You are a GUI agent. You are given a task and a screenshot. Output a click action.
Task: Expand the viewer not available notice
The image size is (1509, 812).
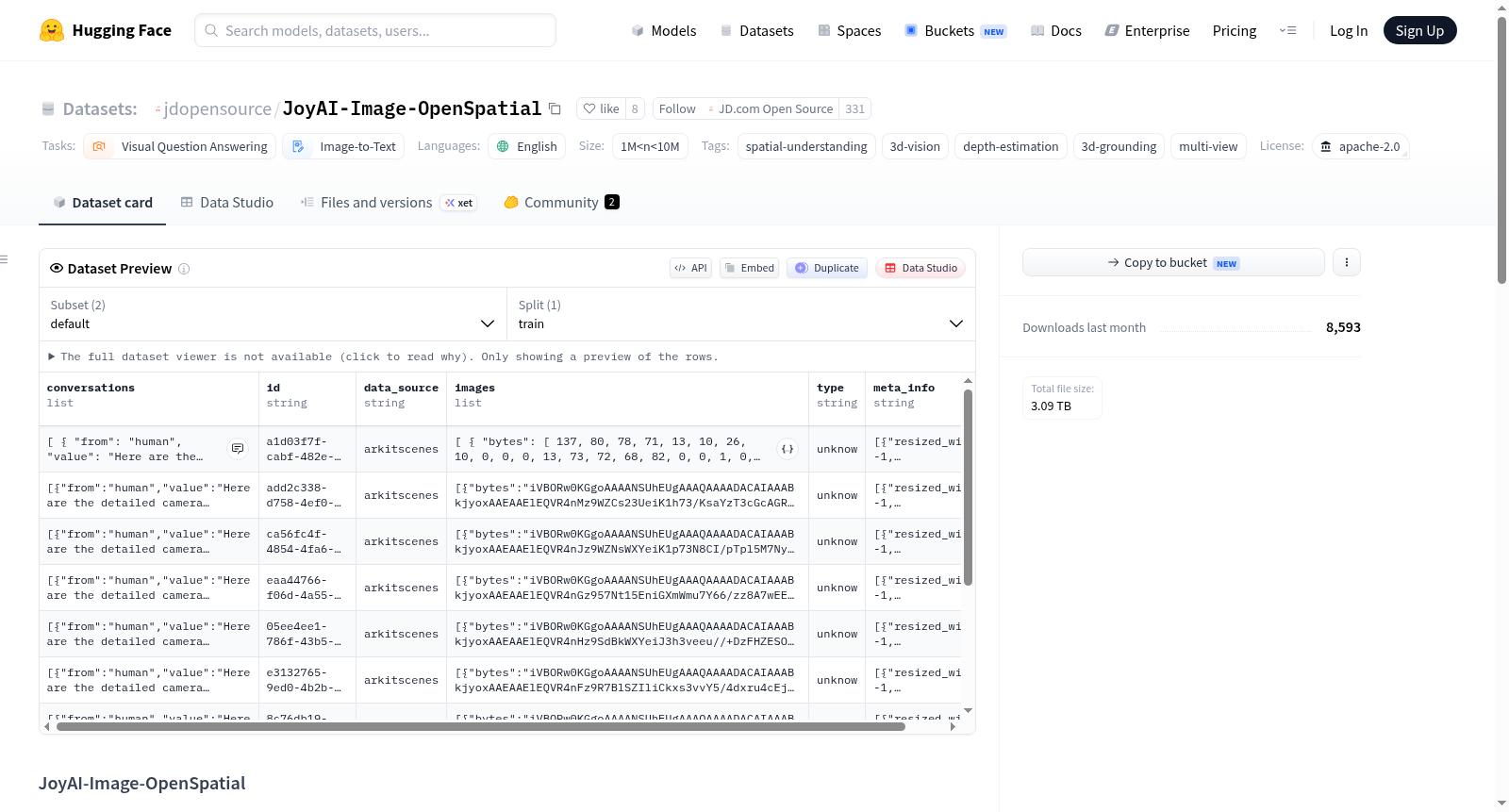coord(383,356)
